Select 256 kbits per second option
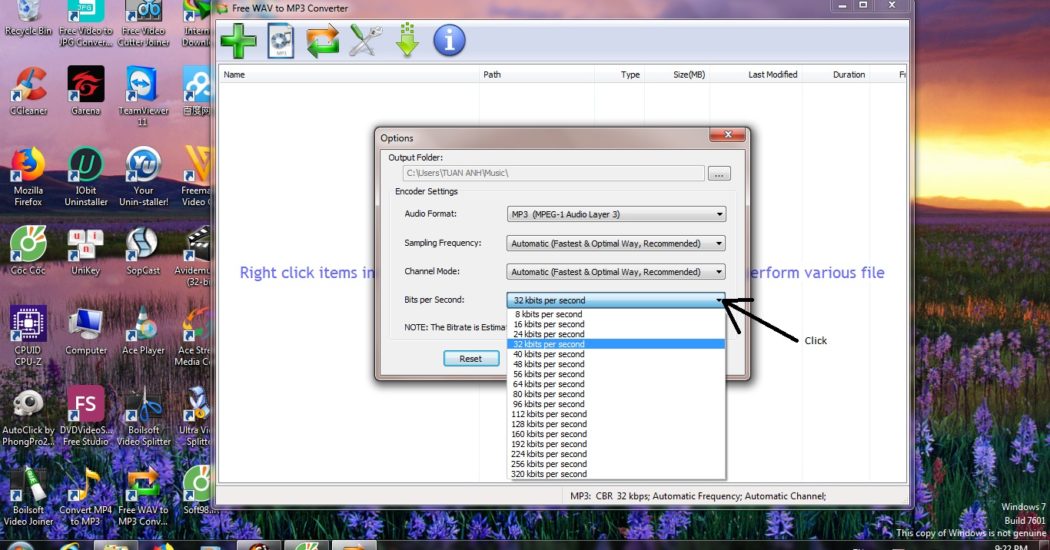This screenshot has height=550, width=1050. 616,464
